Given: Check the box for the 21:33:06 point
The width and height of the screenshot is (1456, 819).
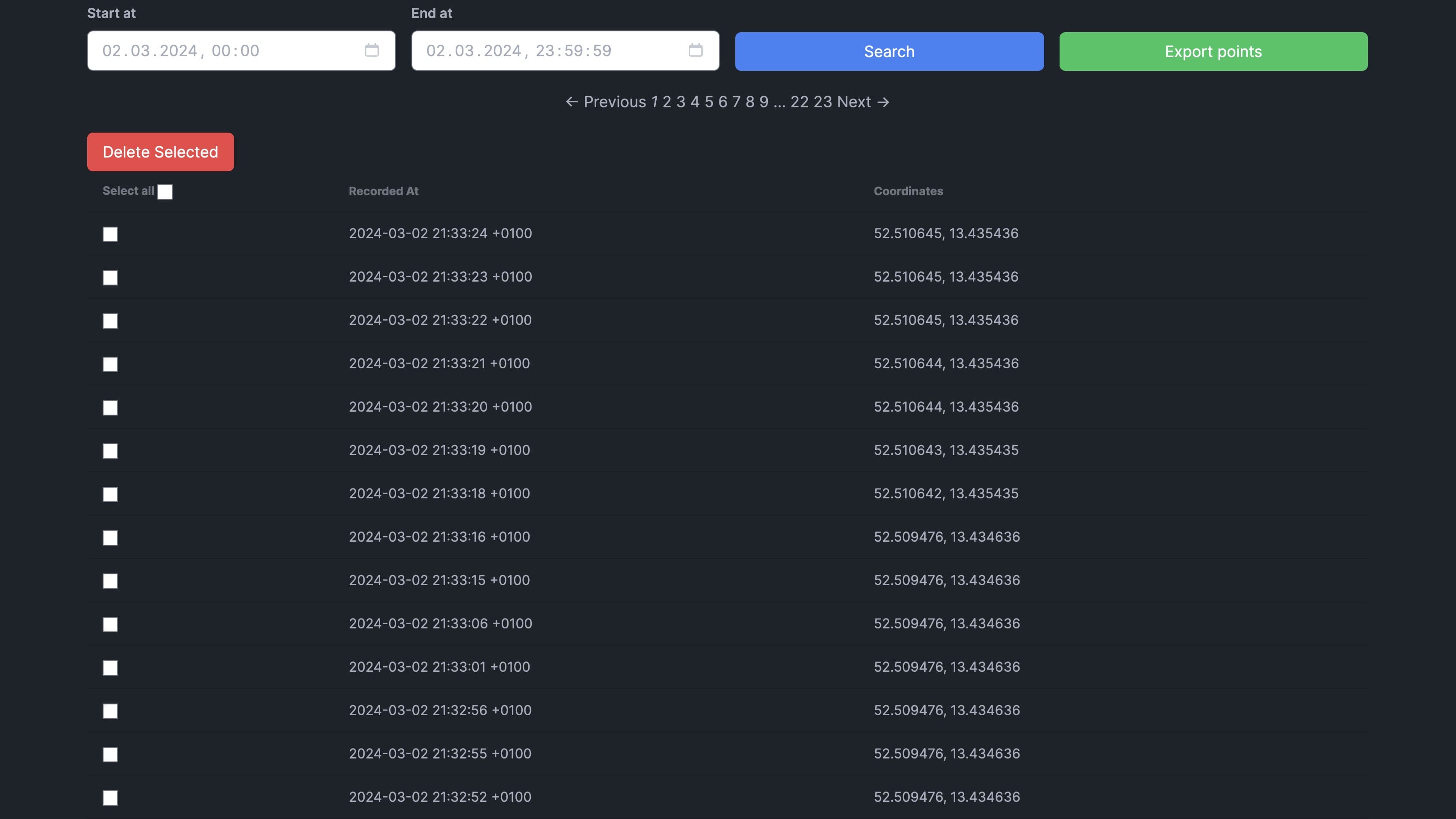Looking at the screenshot, I should (x=110, y=625).
